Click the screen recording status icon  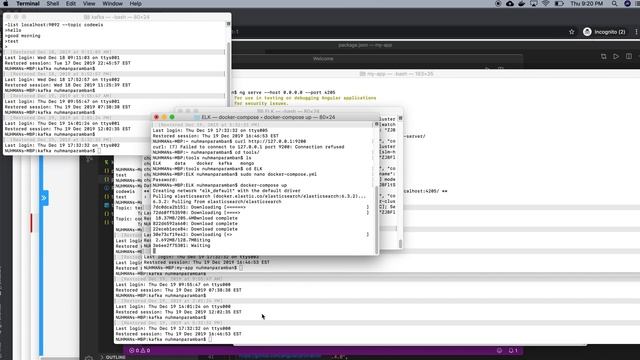[498, 4]
